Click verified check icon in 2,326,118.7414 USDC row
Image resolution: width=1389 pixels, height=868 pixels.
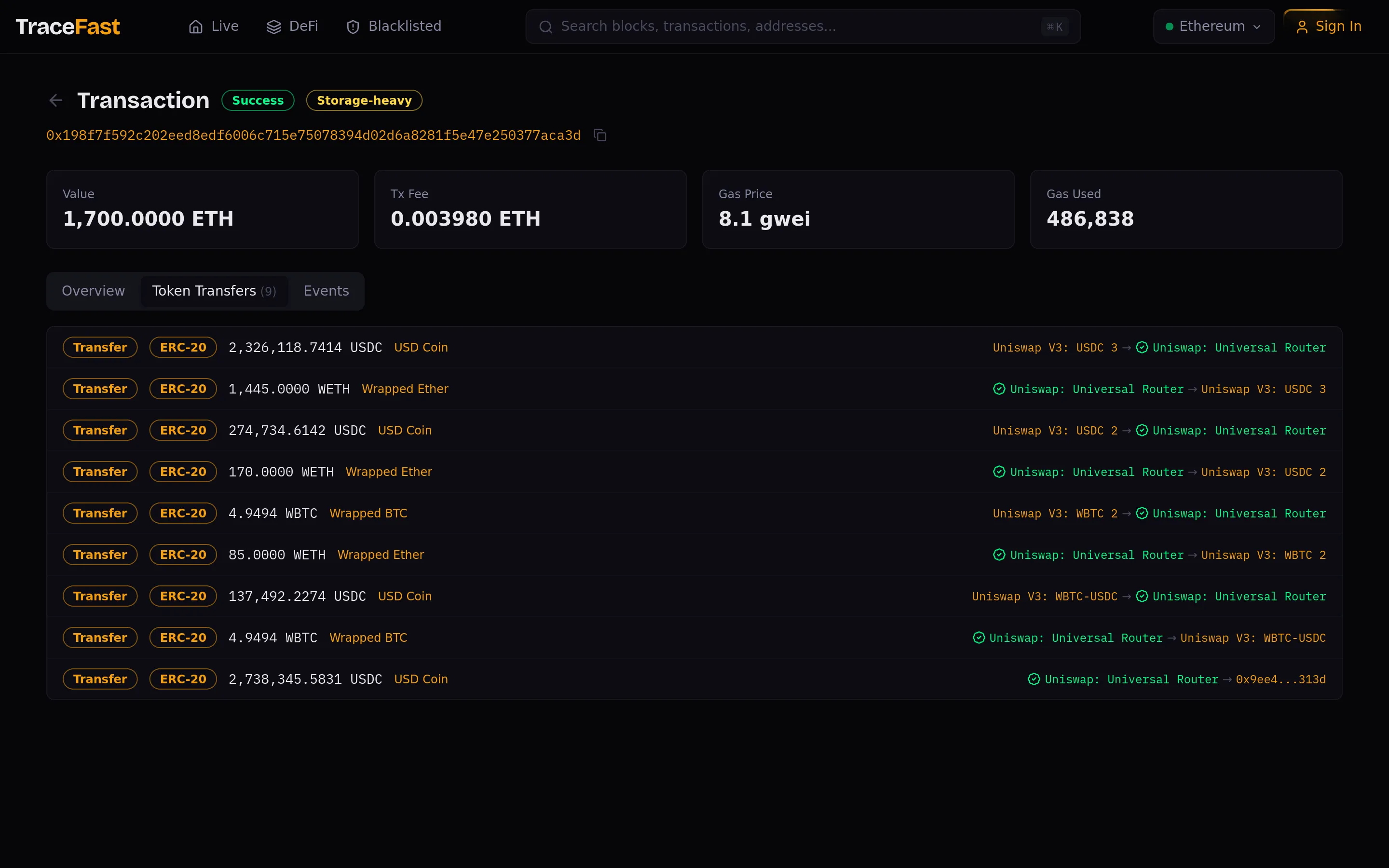tap(1142, 347)
